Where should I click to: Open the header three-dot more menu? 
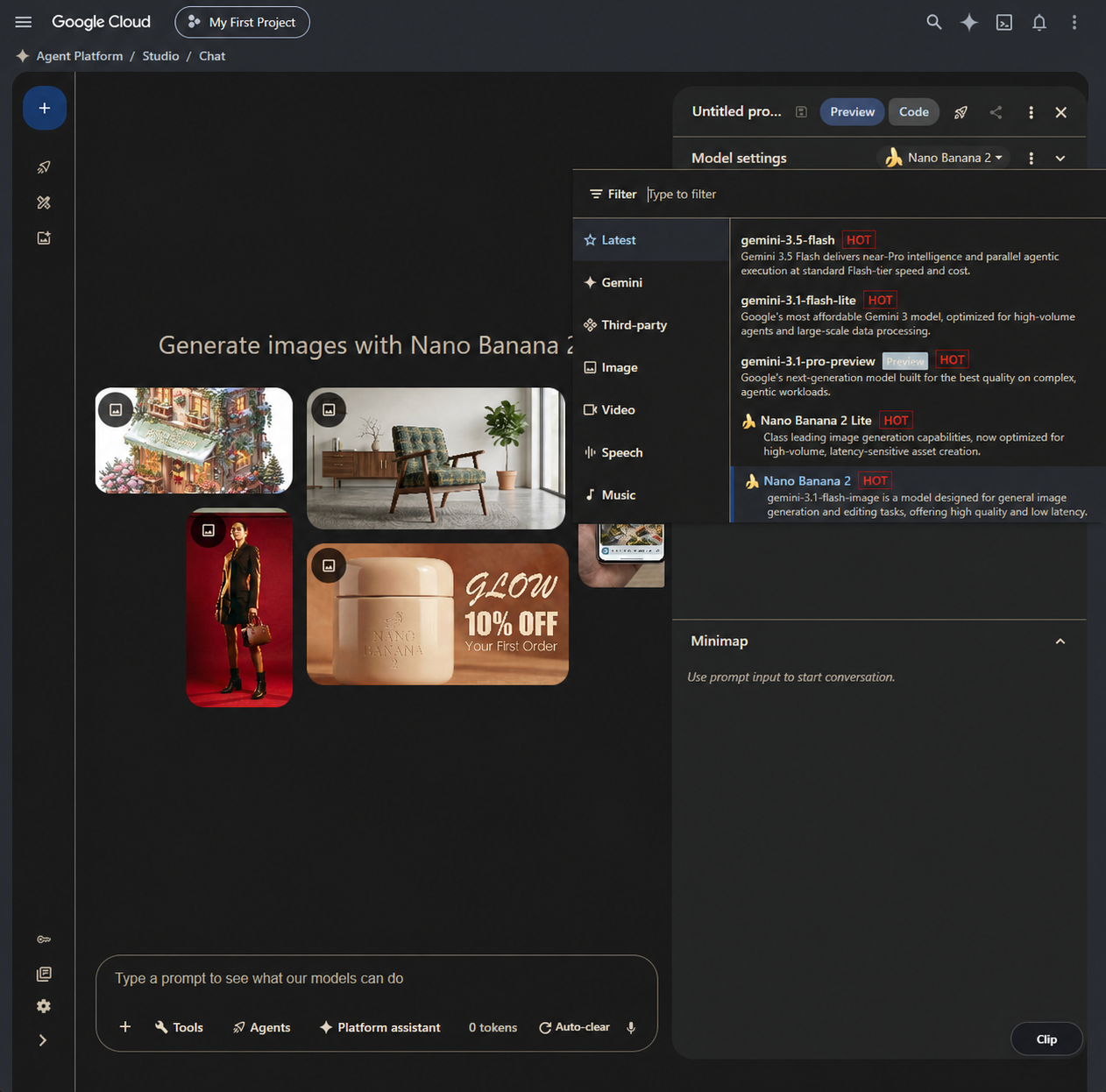pos(1074,23)
